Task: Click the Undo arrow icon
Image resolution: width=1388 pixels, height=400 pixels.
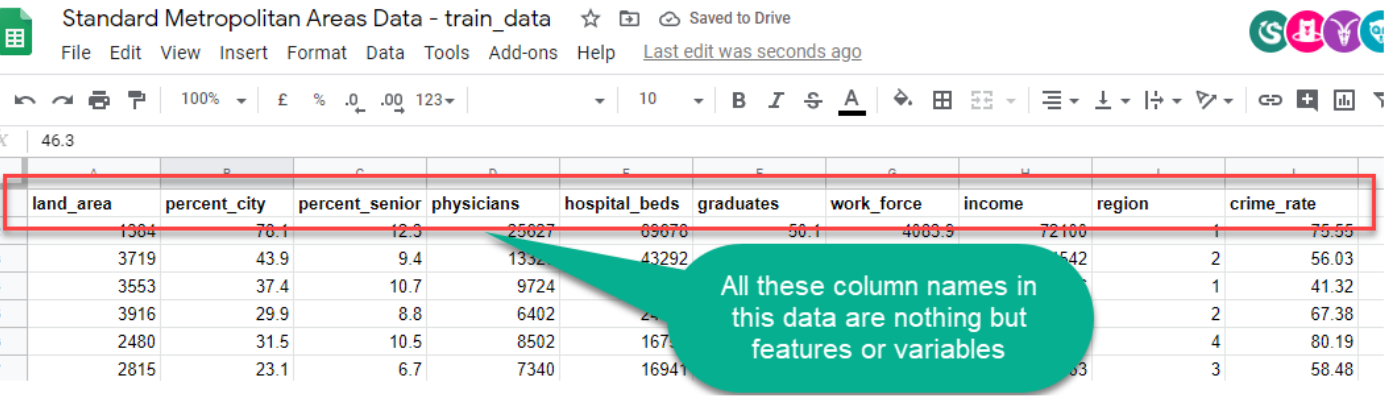Action: click(25, 100)
